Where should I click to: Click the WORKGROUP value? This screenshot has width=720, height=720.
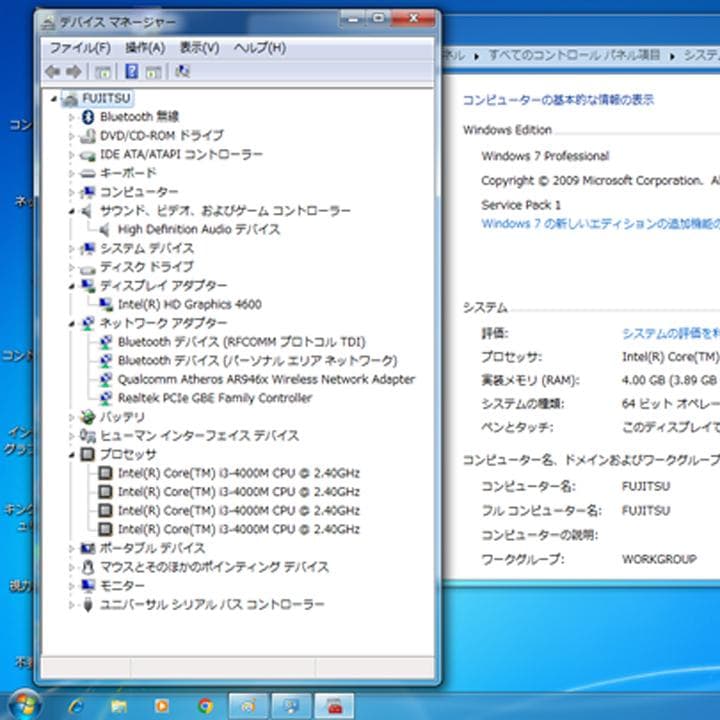[659, 559]
